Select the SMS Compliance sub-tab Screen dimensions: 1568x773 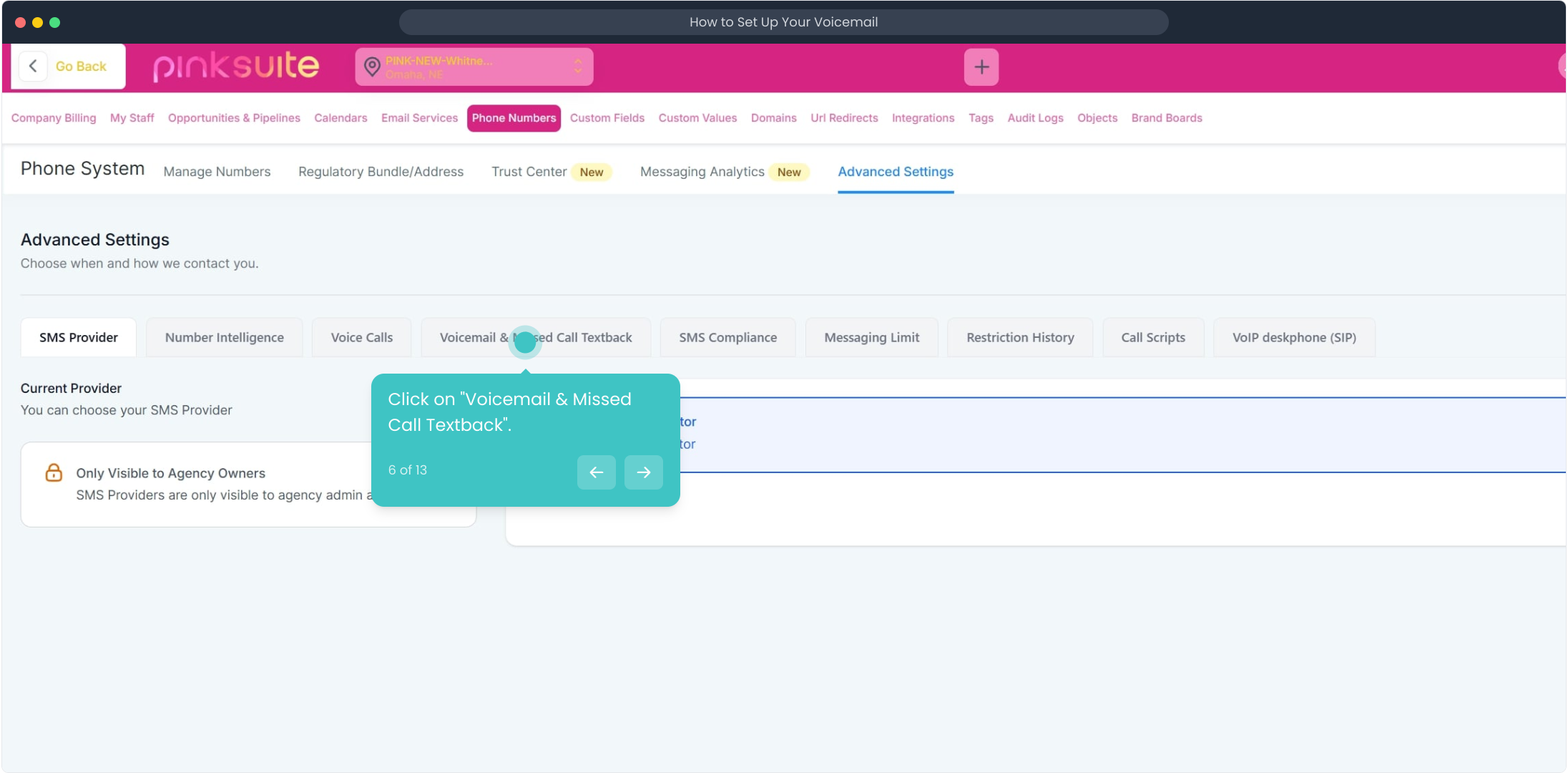[727, 337]
